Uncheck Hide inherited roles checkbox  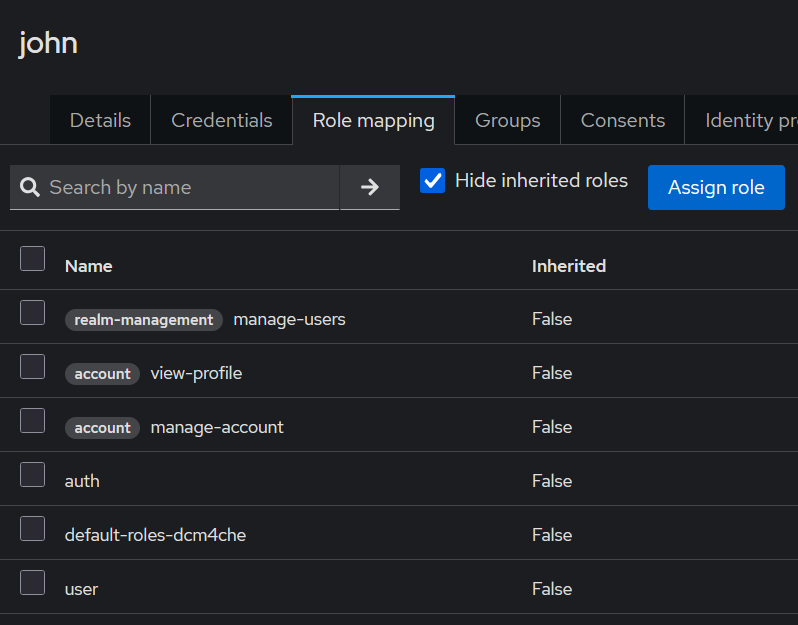point(433,181)
